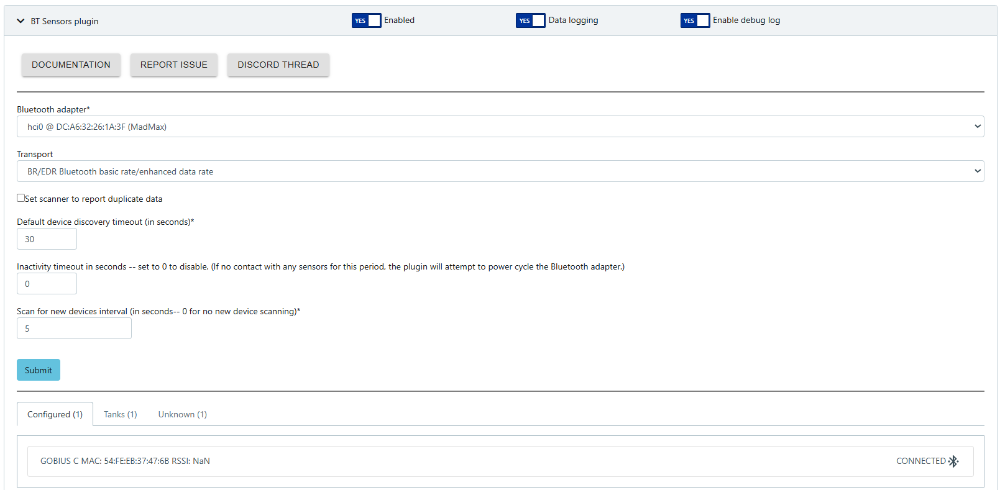Click the Report Issue button
The width and height of the screenshot is (1000, 490).
click(174, 65)
